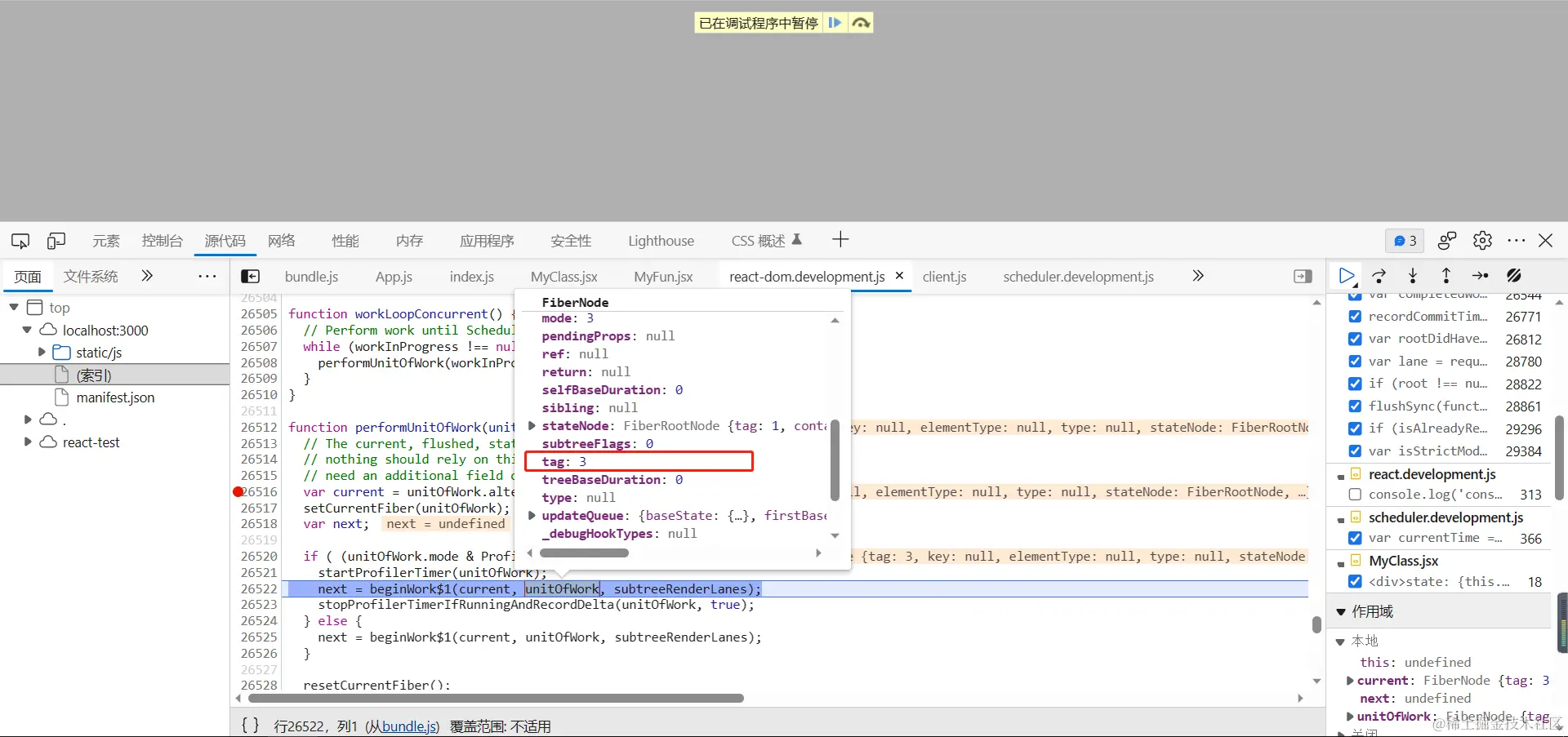Resume script execution in debugger toolbar
This screenshot has width=1568, height=737.
[x=1347, y=276]
